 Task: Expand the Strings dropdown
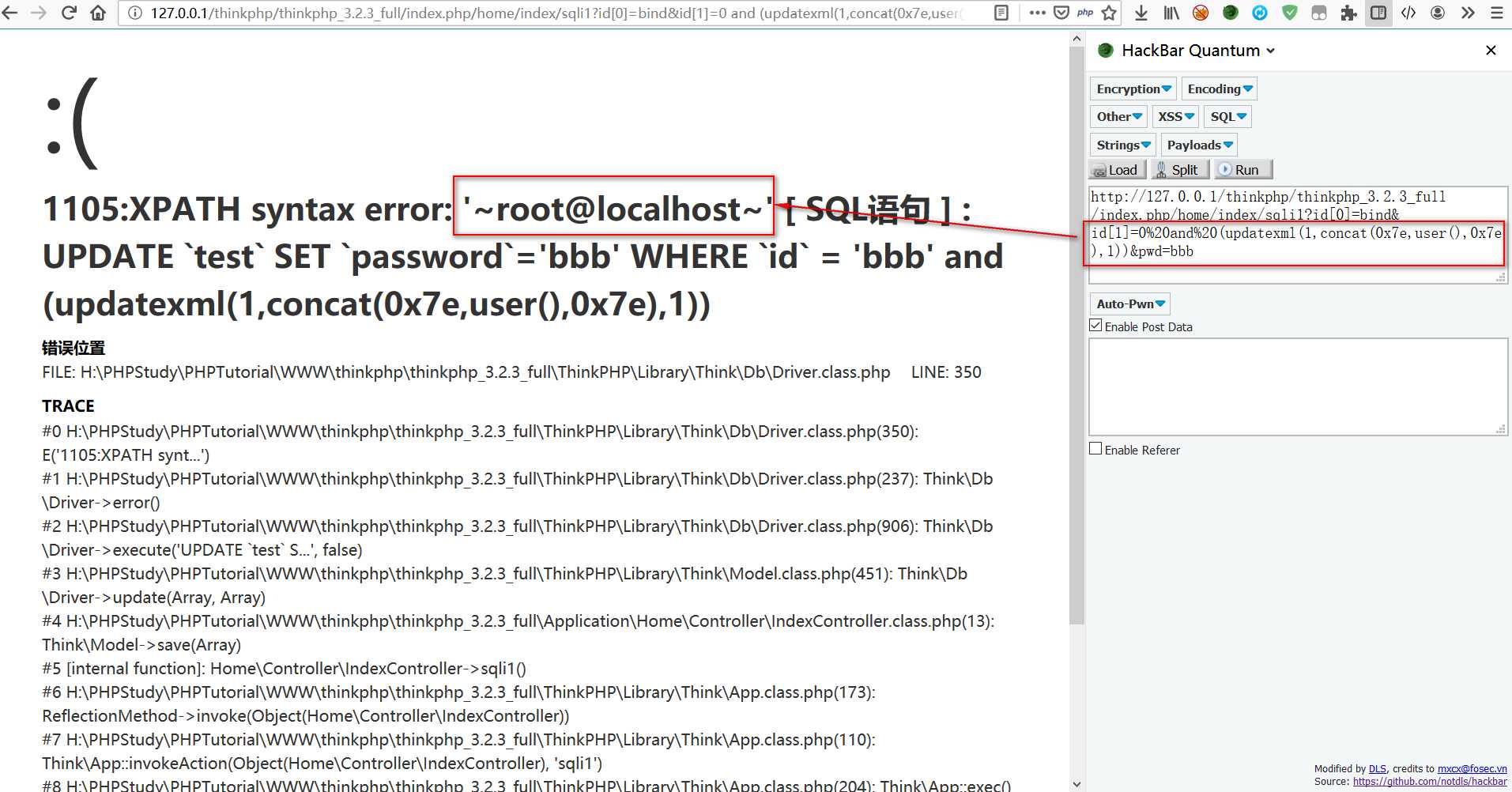(x=1123, y=145)
